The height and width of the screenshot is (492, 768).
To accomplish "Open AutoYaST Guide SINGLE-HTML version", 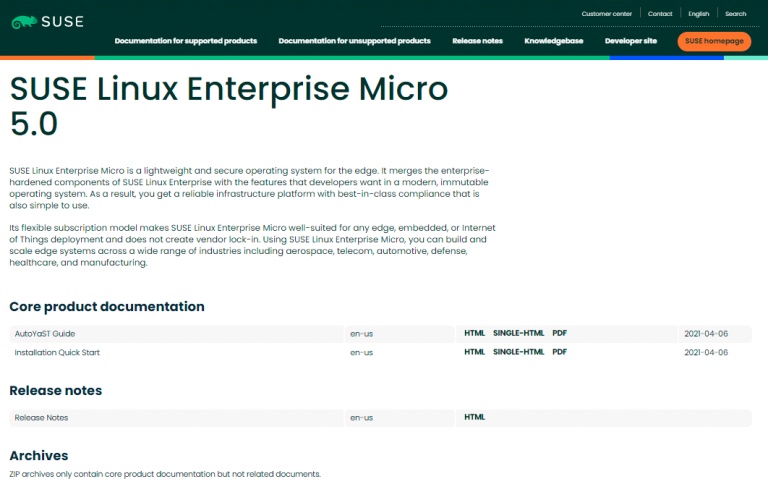I will coord(518,333).
